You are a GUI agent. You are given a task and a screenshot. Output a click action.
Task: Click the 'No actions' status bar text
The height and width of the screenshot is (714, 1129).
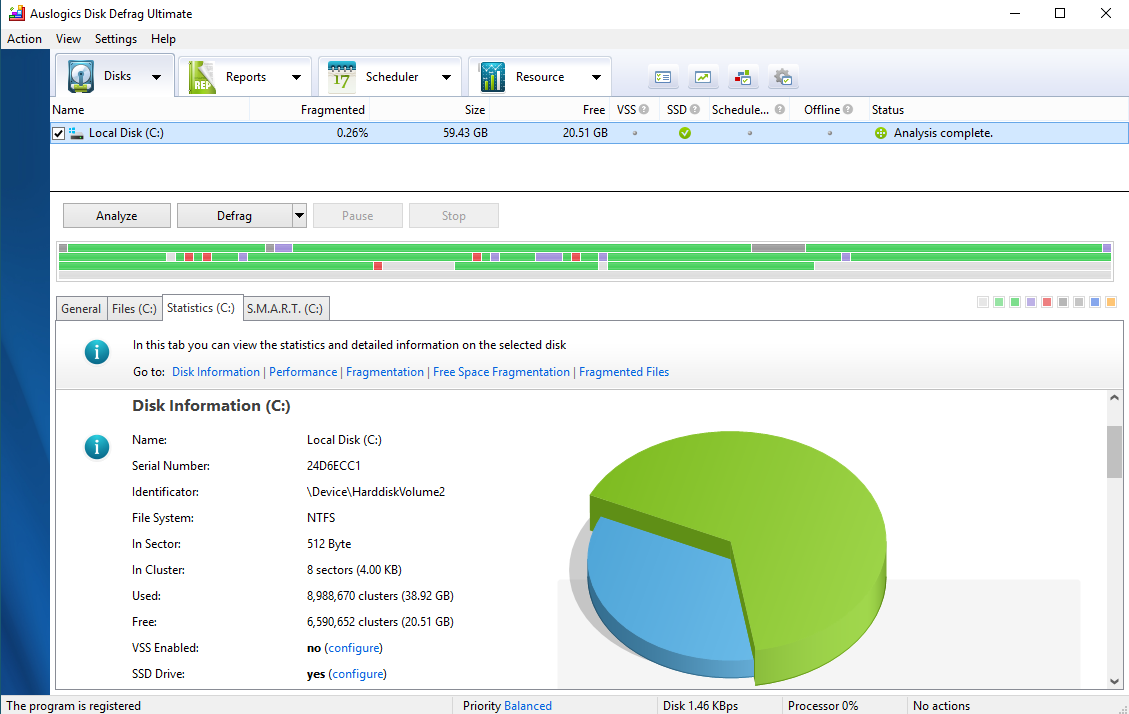point(941,706)
